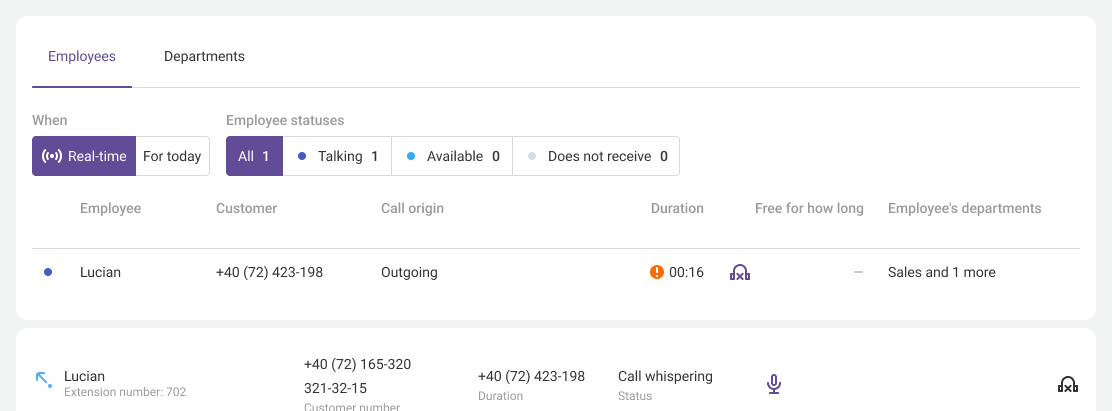Screen dimensions: 1112x411
Task: Select Lucian employee name in table row
Action: click(100, 272)
